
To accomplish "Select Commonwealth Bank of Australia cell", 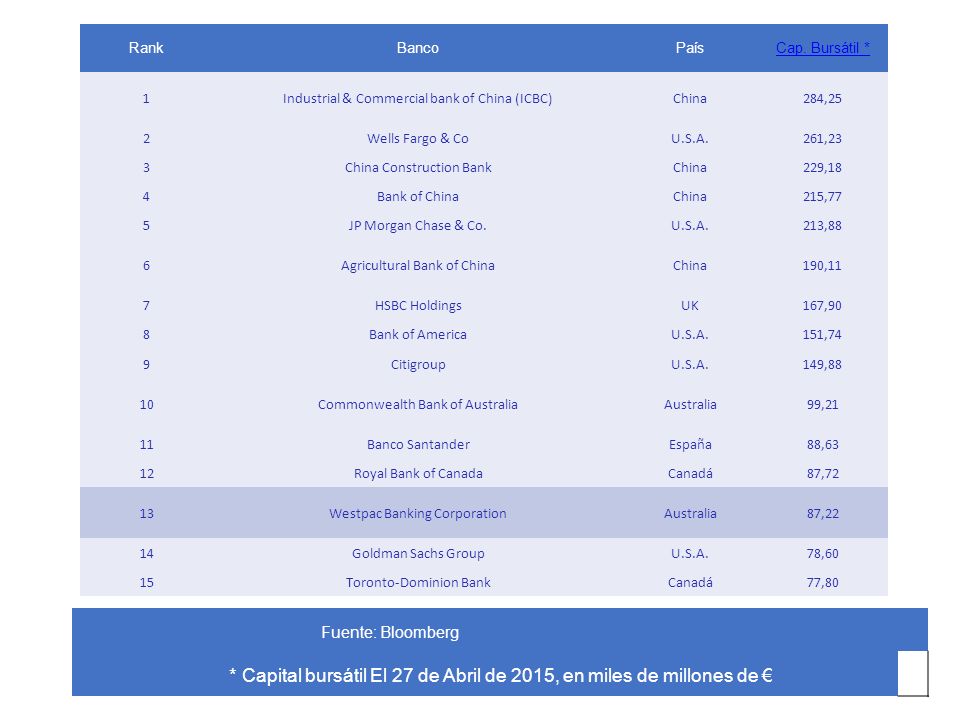I will pyautogui.click(x=418, y=404).
